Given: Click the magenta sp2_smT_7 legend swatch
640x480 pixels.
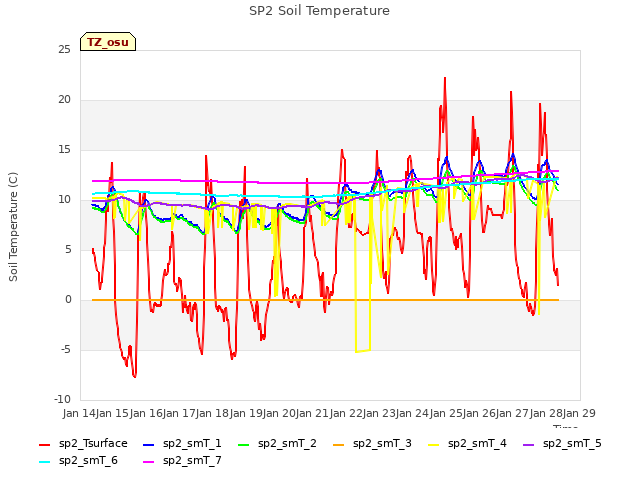Looking at the screenshot, I should tap(149, 462).
